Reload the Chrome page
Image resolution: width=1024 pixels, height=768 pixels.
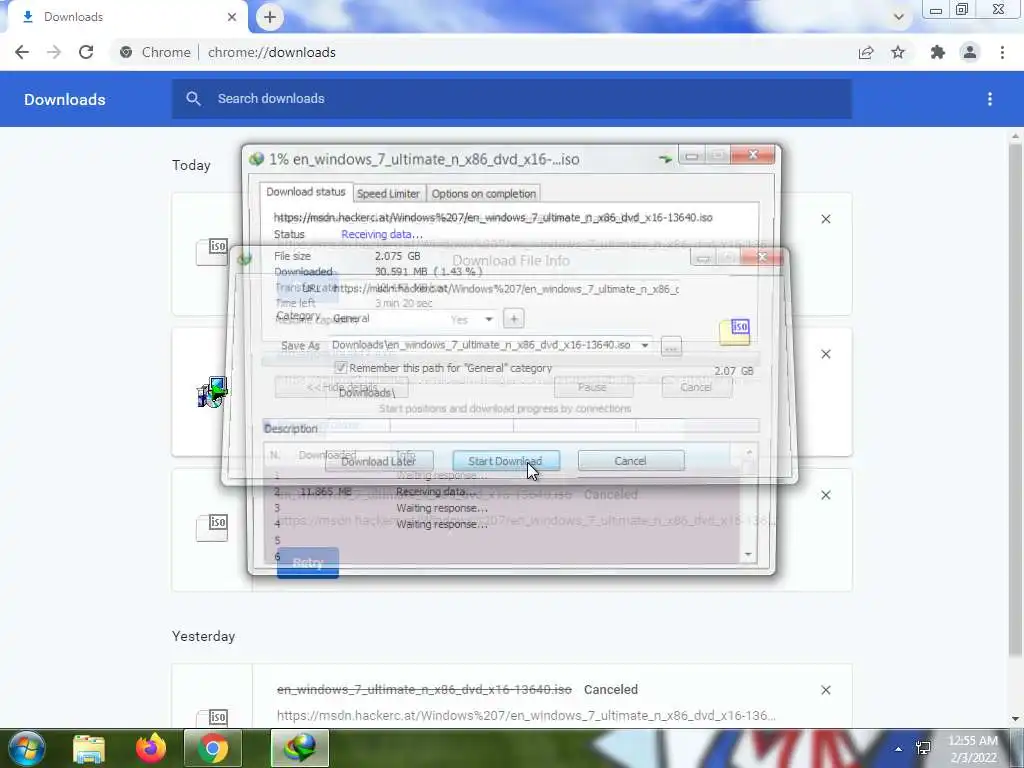pyautogui.click(x=86, y=52)
